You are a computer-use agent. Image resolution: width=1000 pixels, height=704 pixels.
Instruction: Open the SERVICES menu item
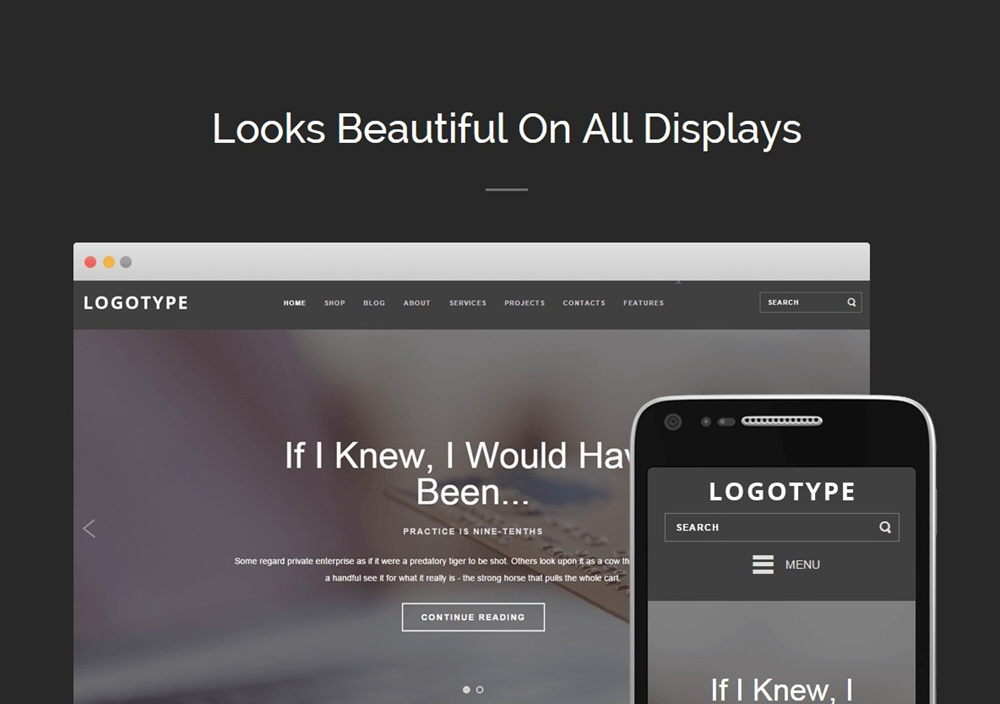pos(467,303)
